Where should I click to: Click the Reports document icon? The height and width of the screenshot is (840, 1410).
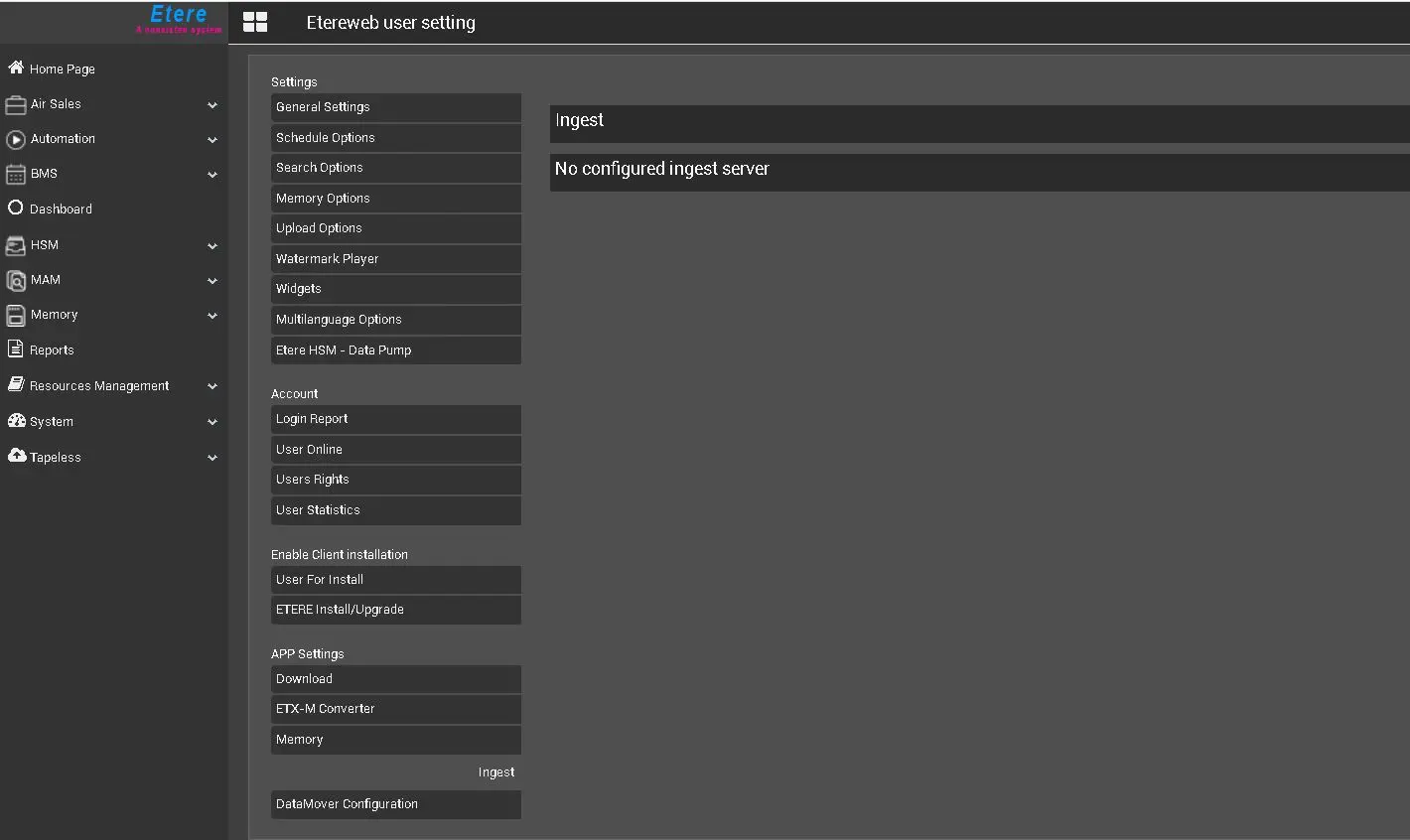point(16,350)
